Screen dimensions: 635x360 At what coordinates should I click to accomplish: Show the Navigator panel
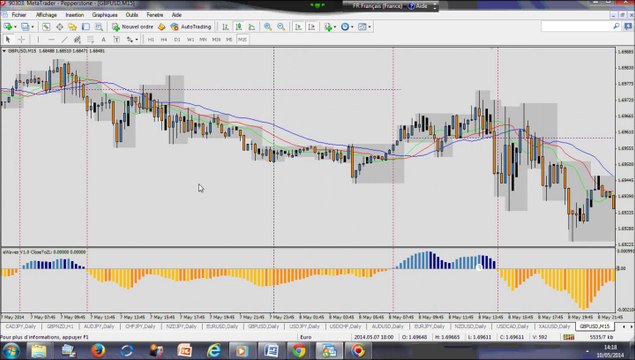[72, 27]
